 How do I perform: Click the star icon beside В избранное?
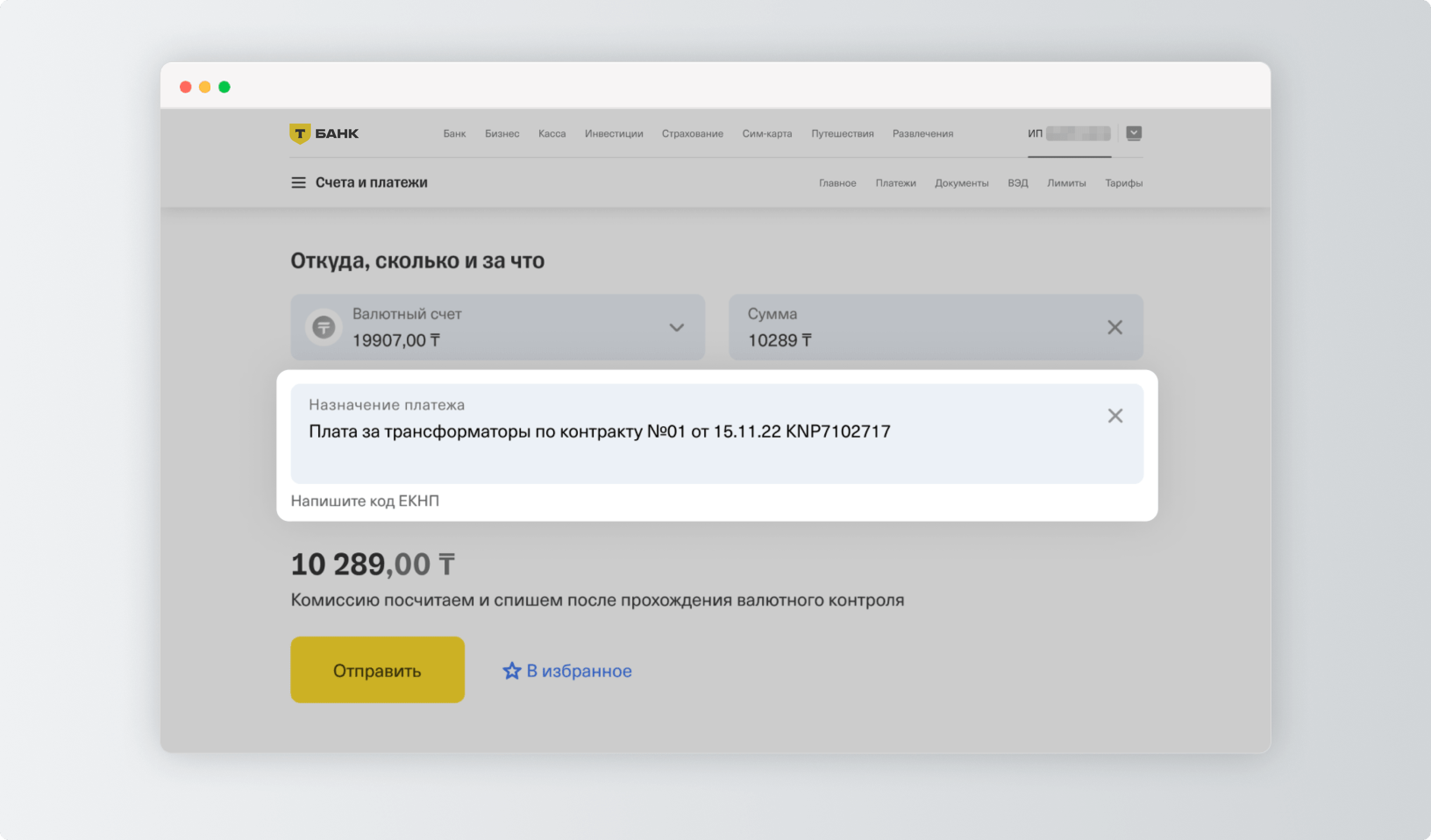(x=512, y=671)
